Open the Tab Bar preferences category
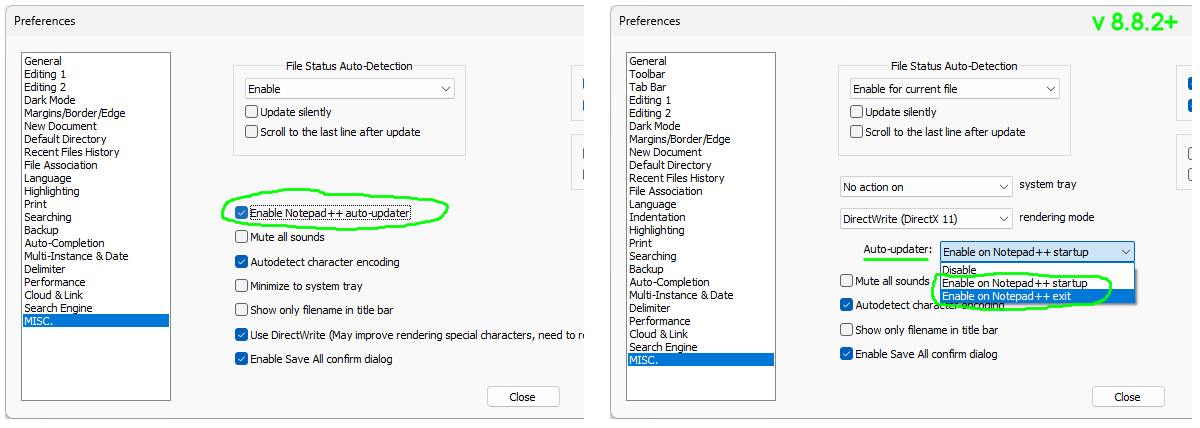This screenshot has height=428, width=1200. [x=647, y=87]
